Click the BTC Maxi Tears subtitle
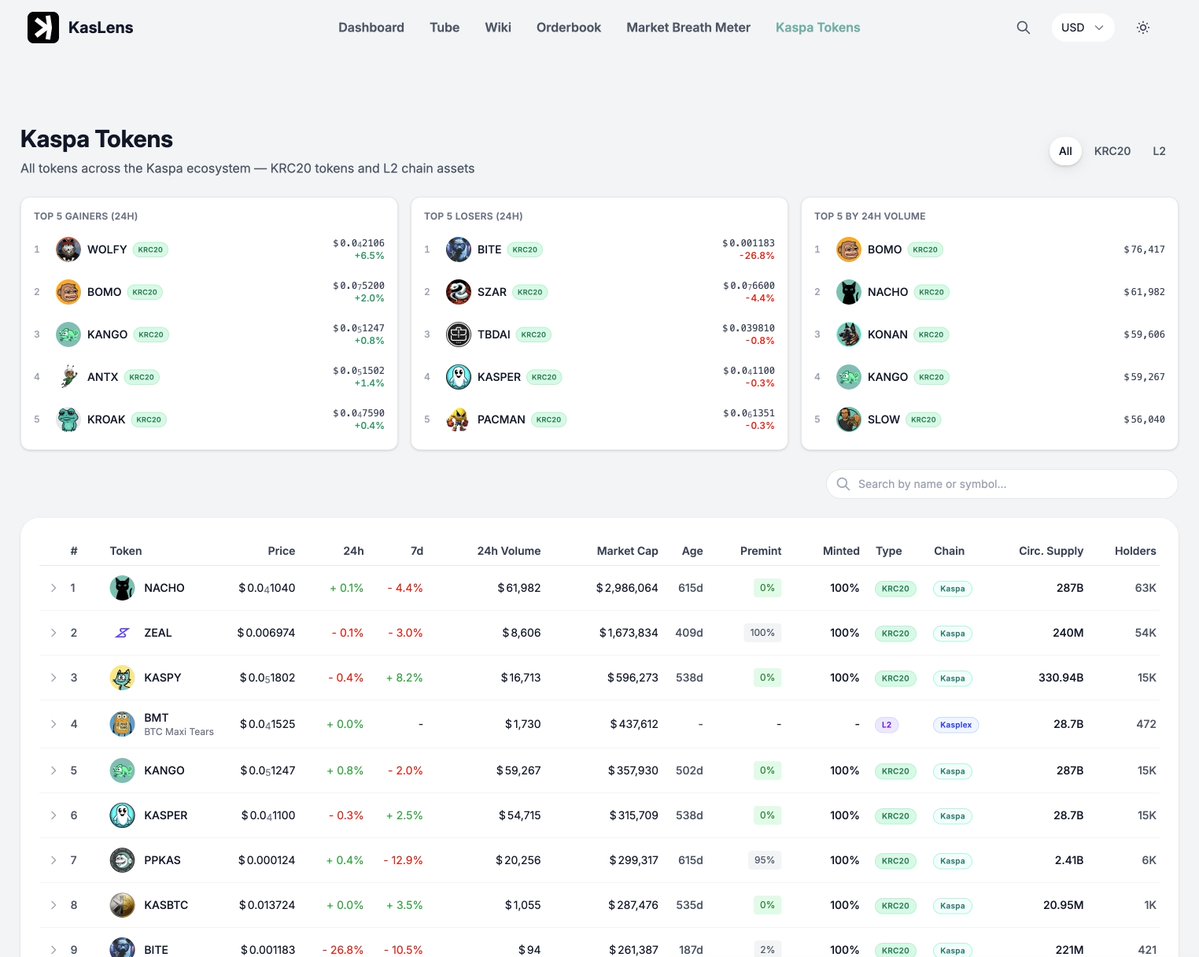The image size is (1199, 957). coord(179,732)
